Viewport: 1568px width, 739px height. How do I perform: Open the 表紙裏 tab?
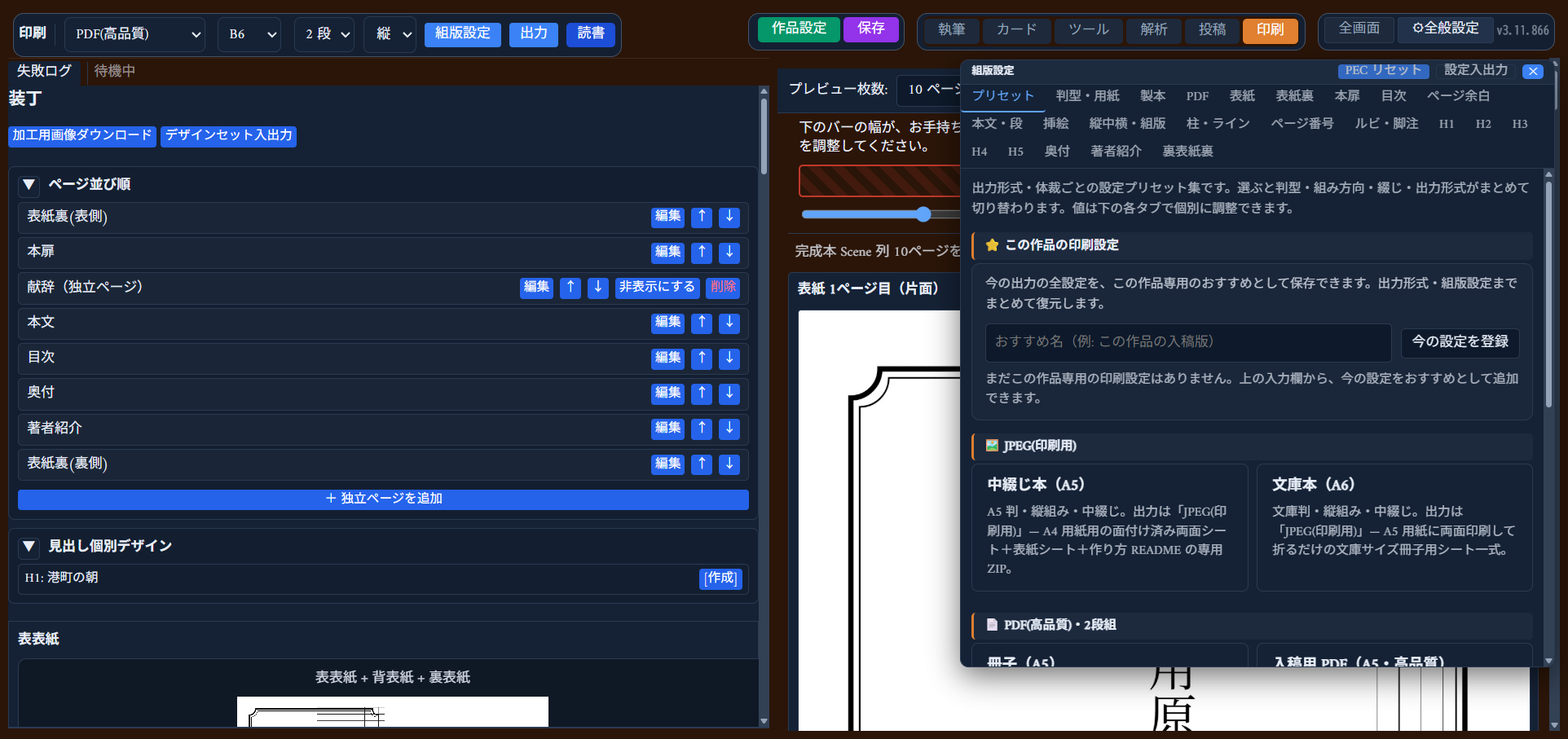[x=1294, y=96]
